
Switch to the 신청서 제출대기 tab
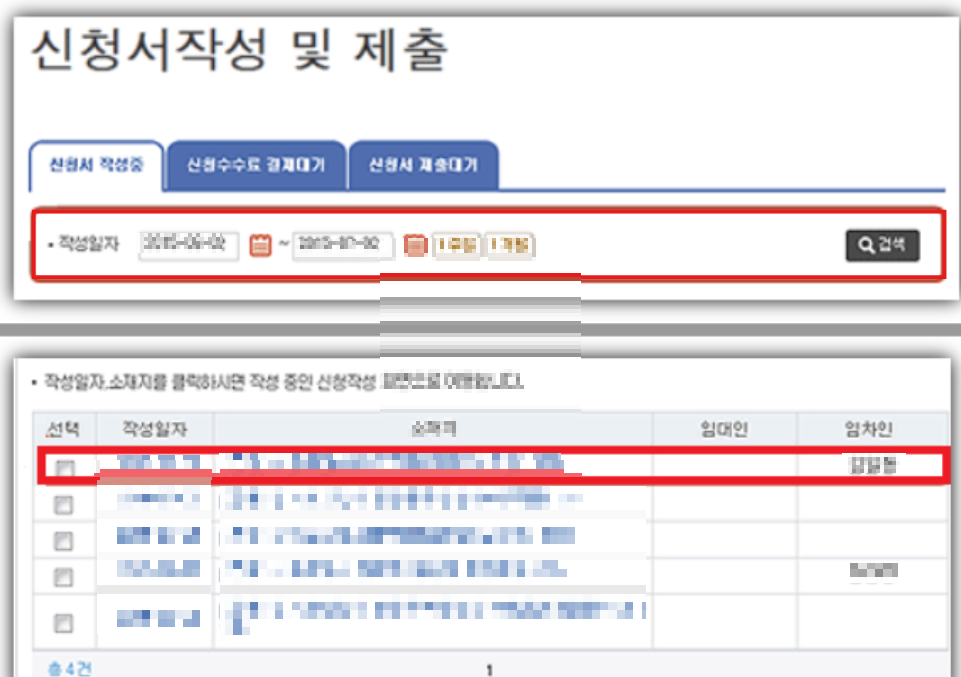click(424, 165)
